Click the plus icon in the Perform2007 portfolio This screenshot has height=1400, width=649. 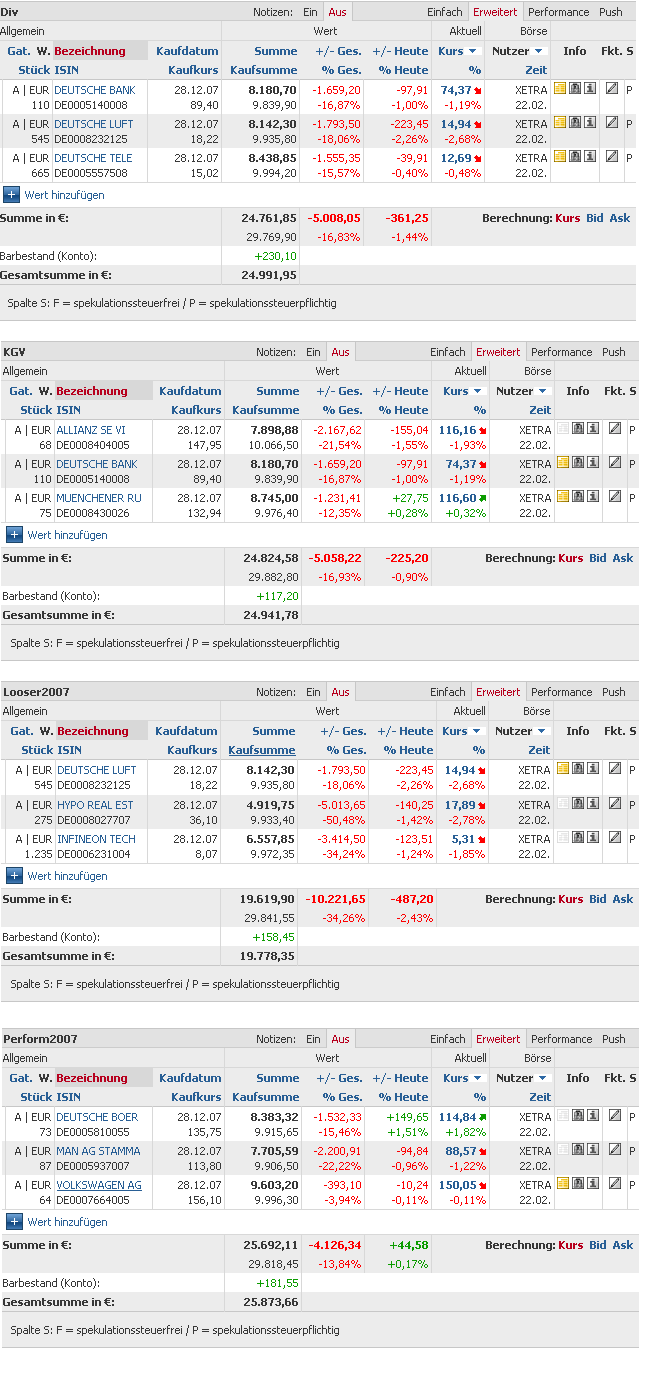point(14,1221)
